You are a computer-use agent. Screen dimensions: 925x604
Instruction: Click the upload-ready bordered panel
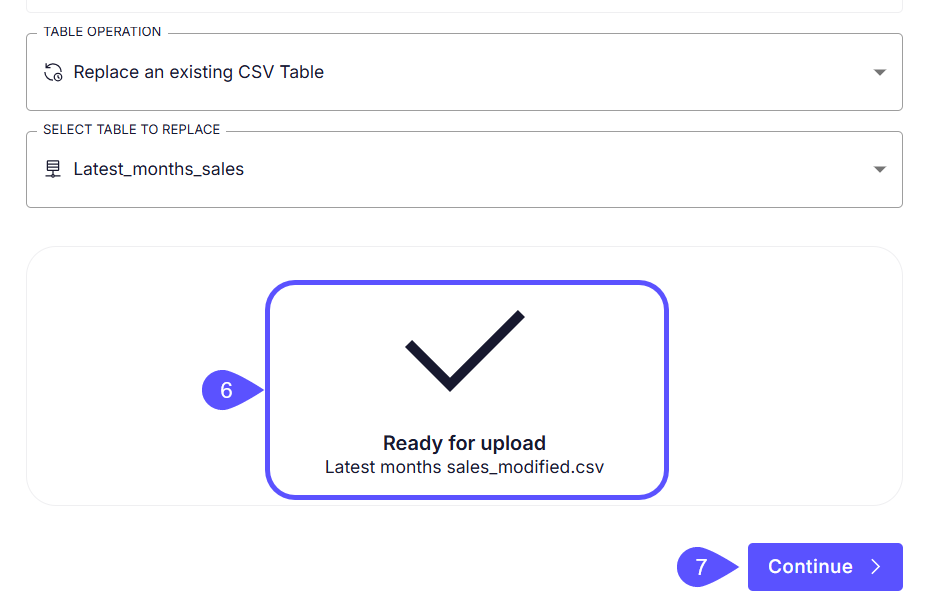(x=464, y=390)
